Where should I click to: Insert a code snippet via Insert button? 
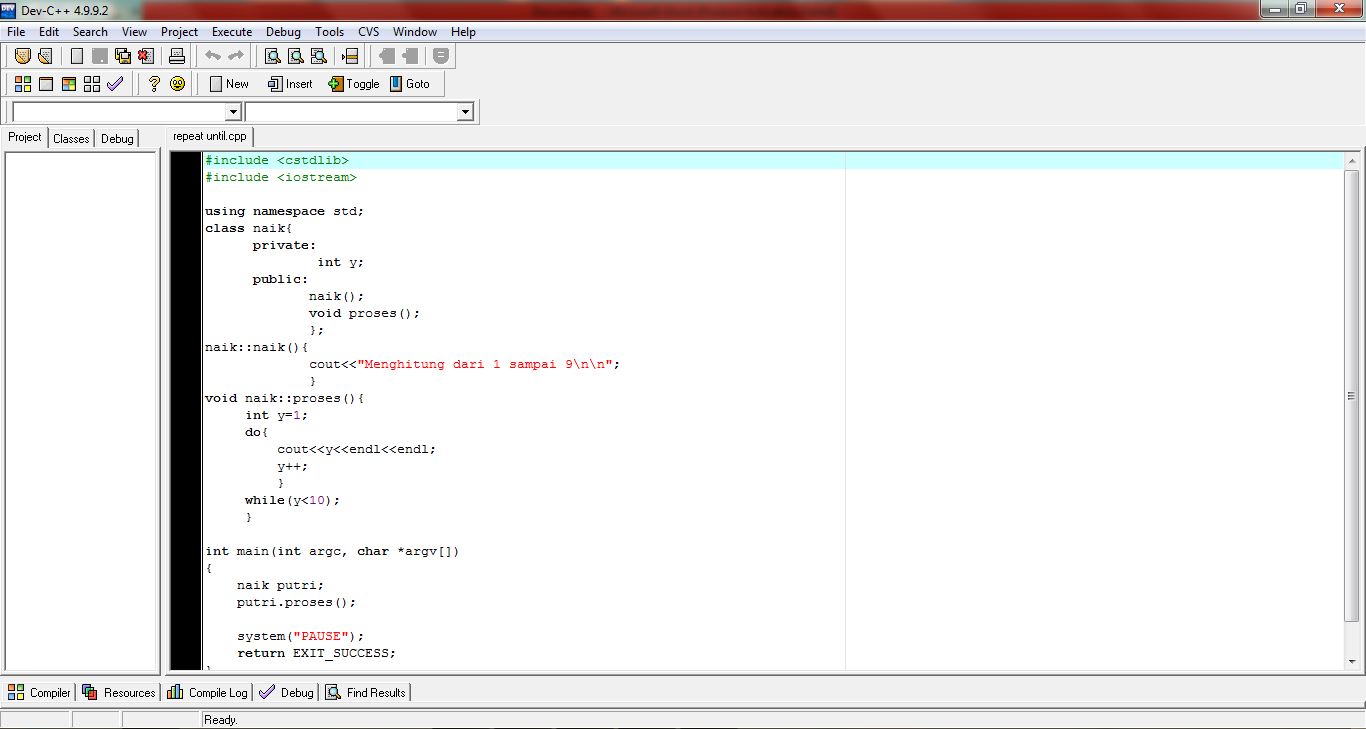[289, 83]
